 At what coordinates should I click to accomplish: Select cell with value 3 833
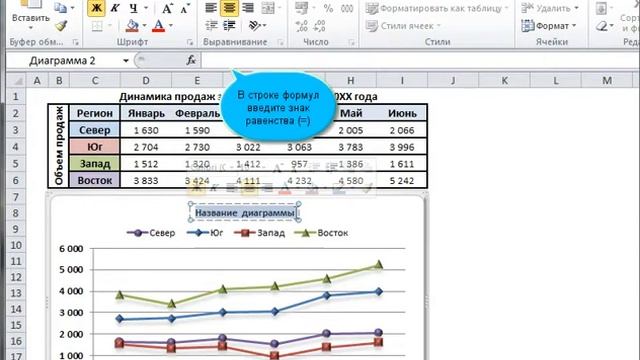(146, 180)
